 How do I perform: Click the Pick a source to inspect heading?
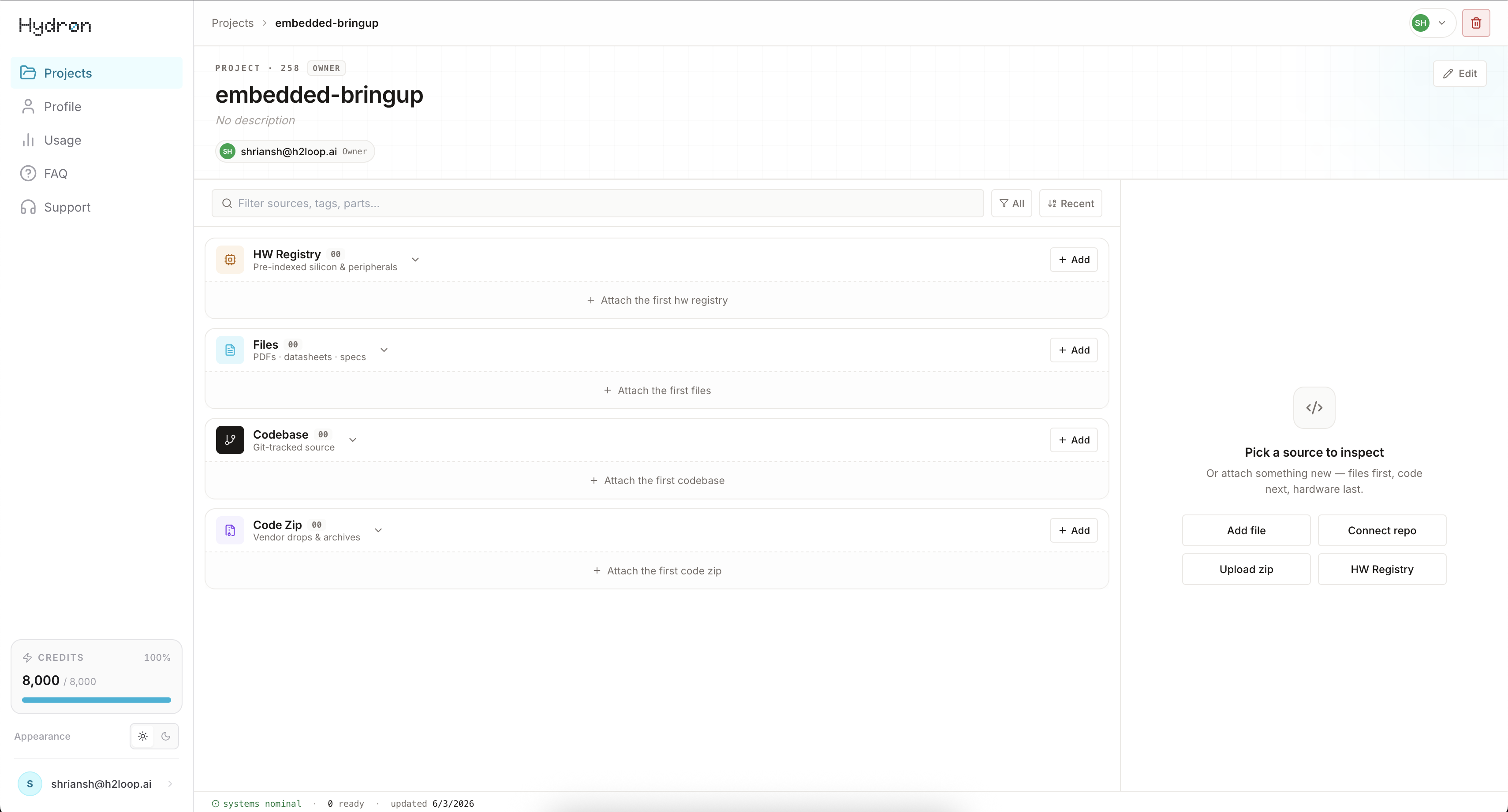click(1314, 452)
